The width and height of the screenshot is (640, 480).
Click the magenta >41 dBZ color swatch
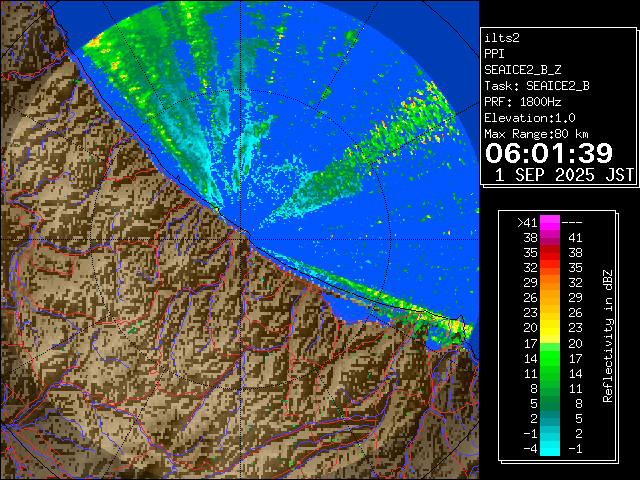549,223
